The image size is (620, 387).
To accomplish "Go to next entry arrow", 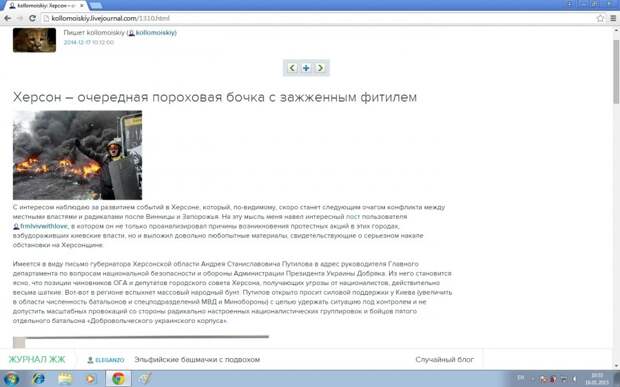I will tap(320, 68).
